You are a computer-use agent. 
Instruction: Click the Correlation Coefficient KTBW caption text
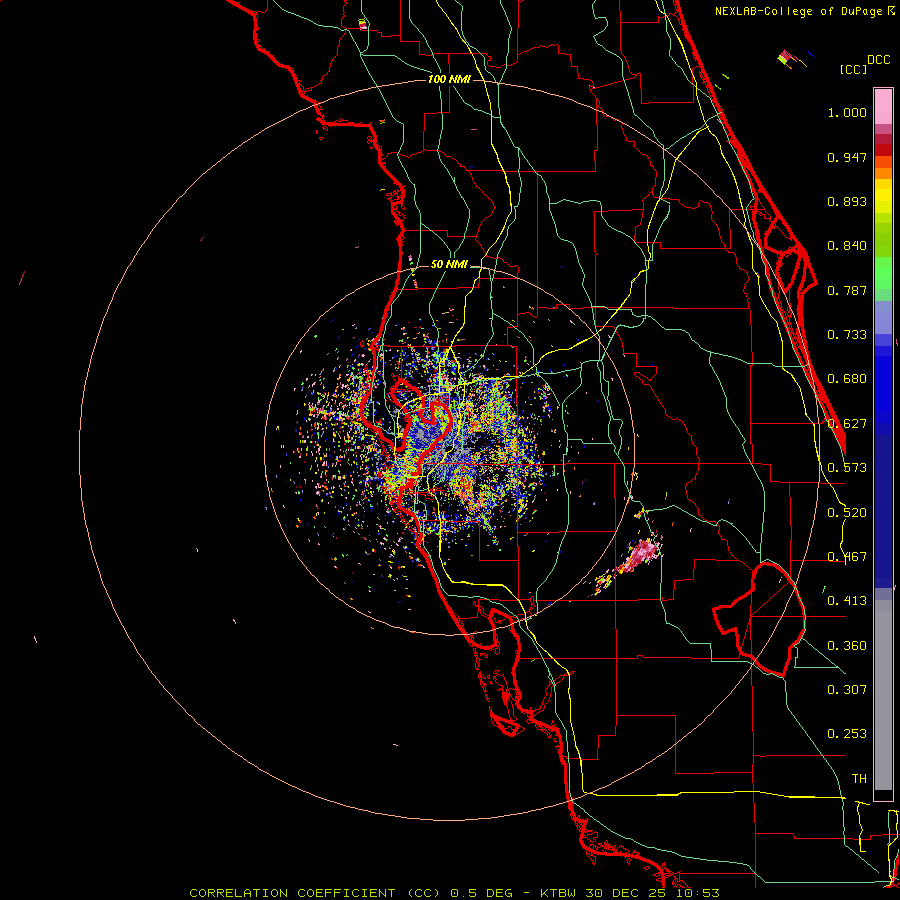pyautogui.click(x=454, y=893)
